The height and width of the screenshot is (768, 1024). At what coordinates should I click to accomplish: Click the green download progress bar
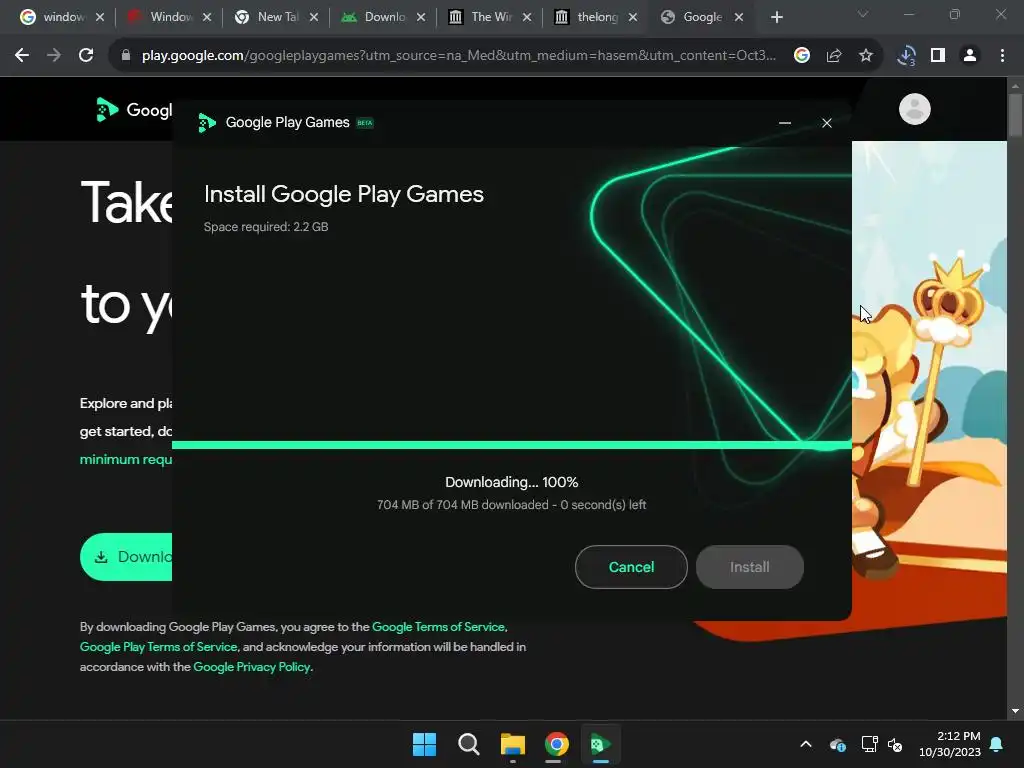(512, 445)
